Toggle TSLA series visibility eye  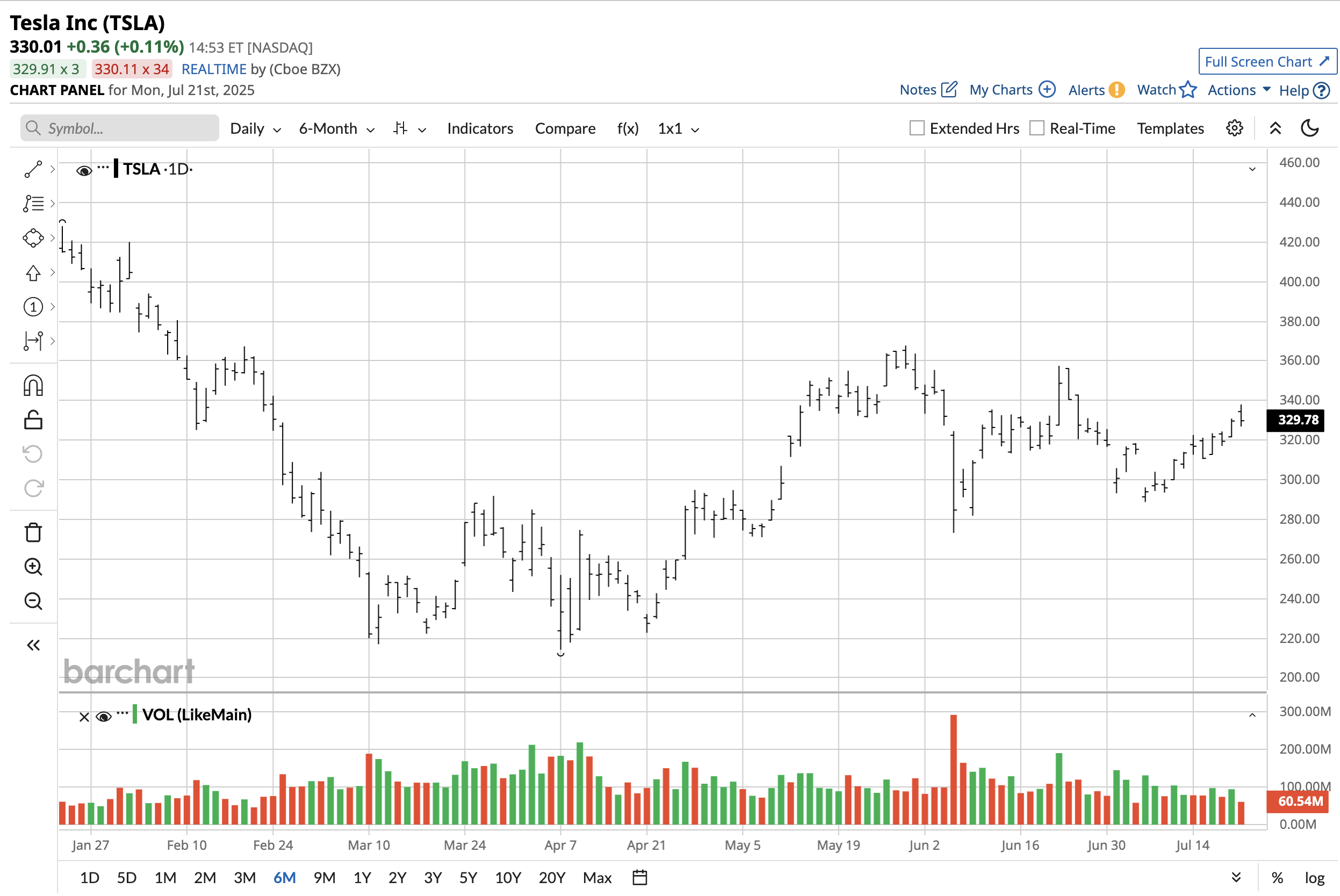[84, 170]
